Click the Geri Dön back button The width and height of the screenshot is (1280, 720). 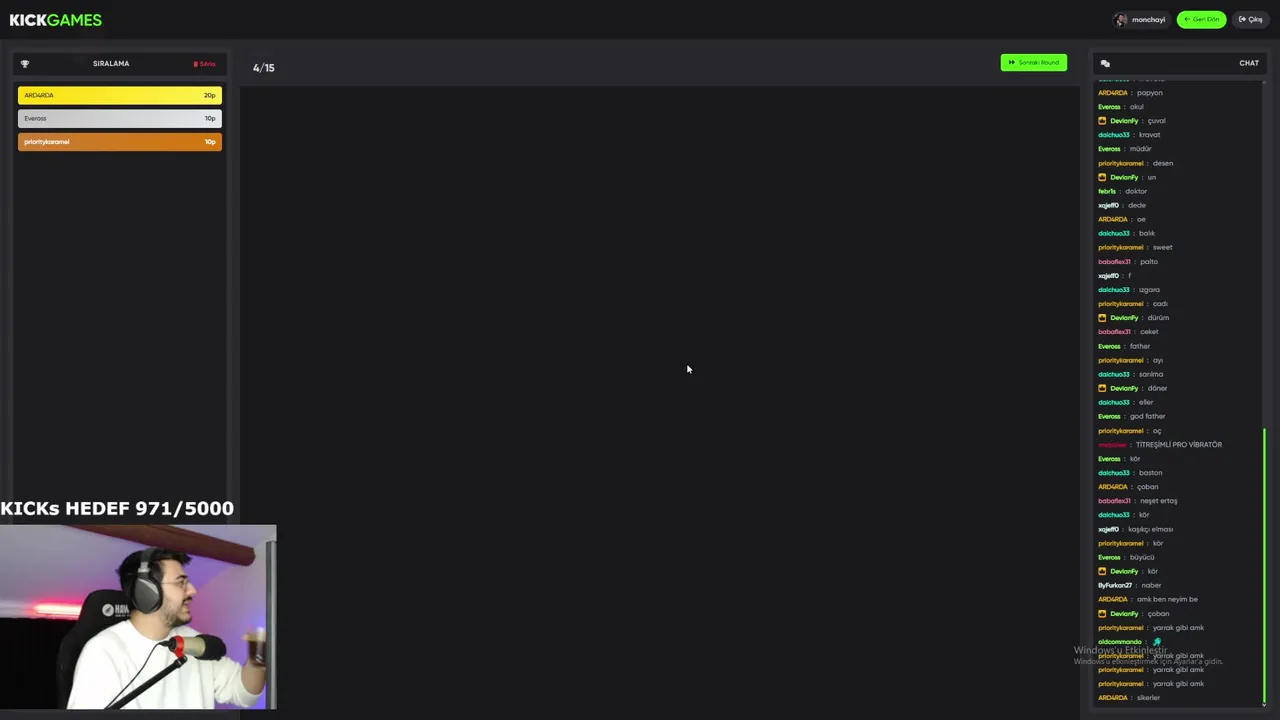pos(1201,19)
